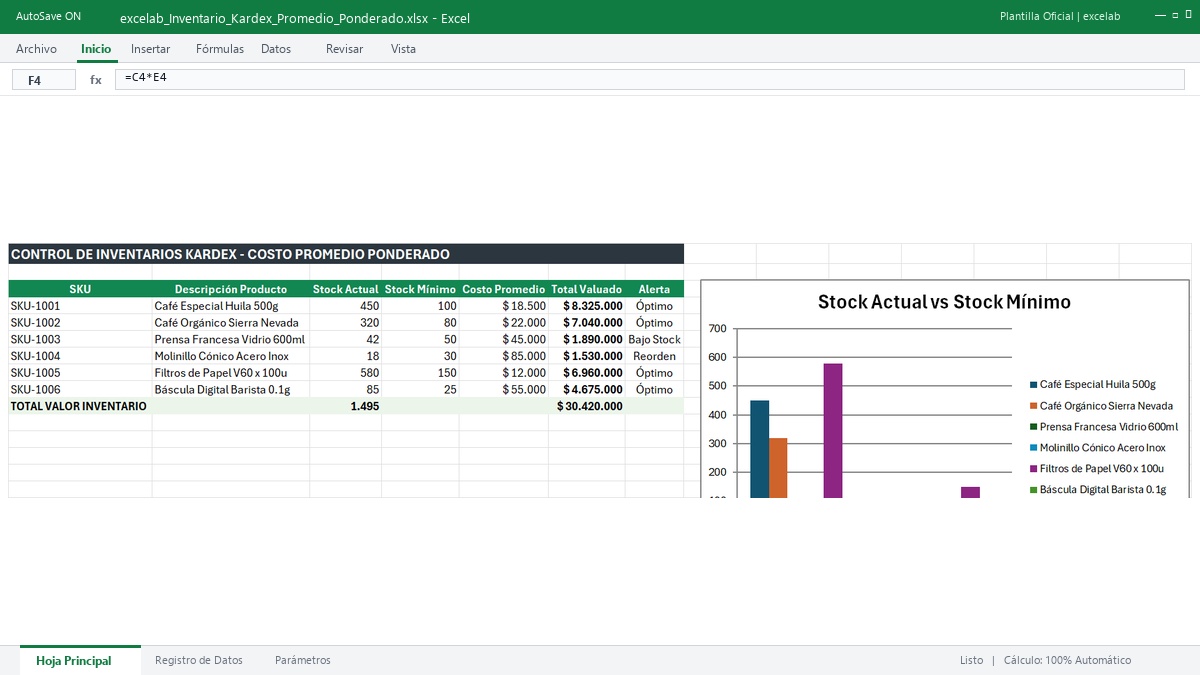The image size is (1200, 675).
Task: Click the formula bar with =C4*E4
Action: point(651,78)
